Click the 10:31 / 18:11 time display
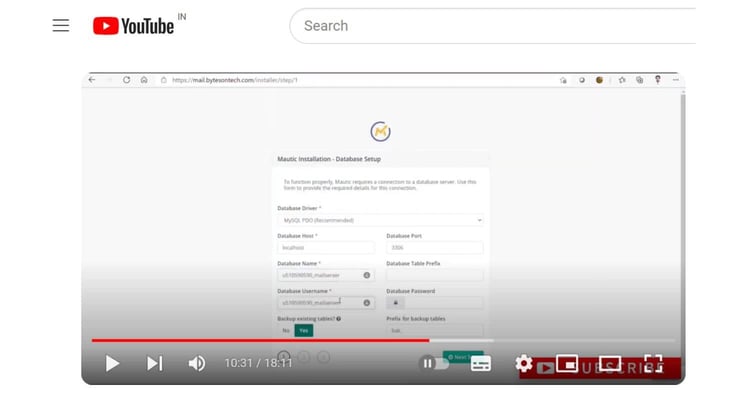Screen dimensions: 736x400 point(258,363)
